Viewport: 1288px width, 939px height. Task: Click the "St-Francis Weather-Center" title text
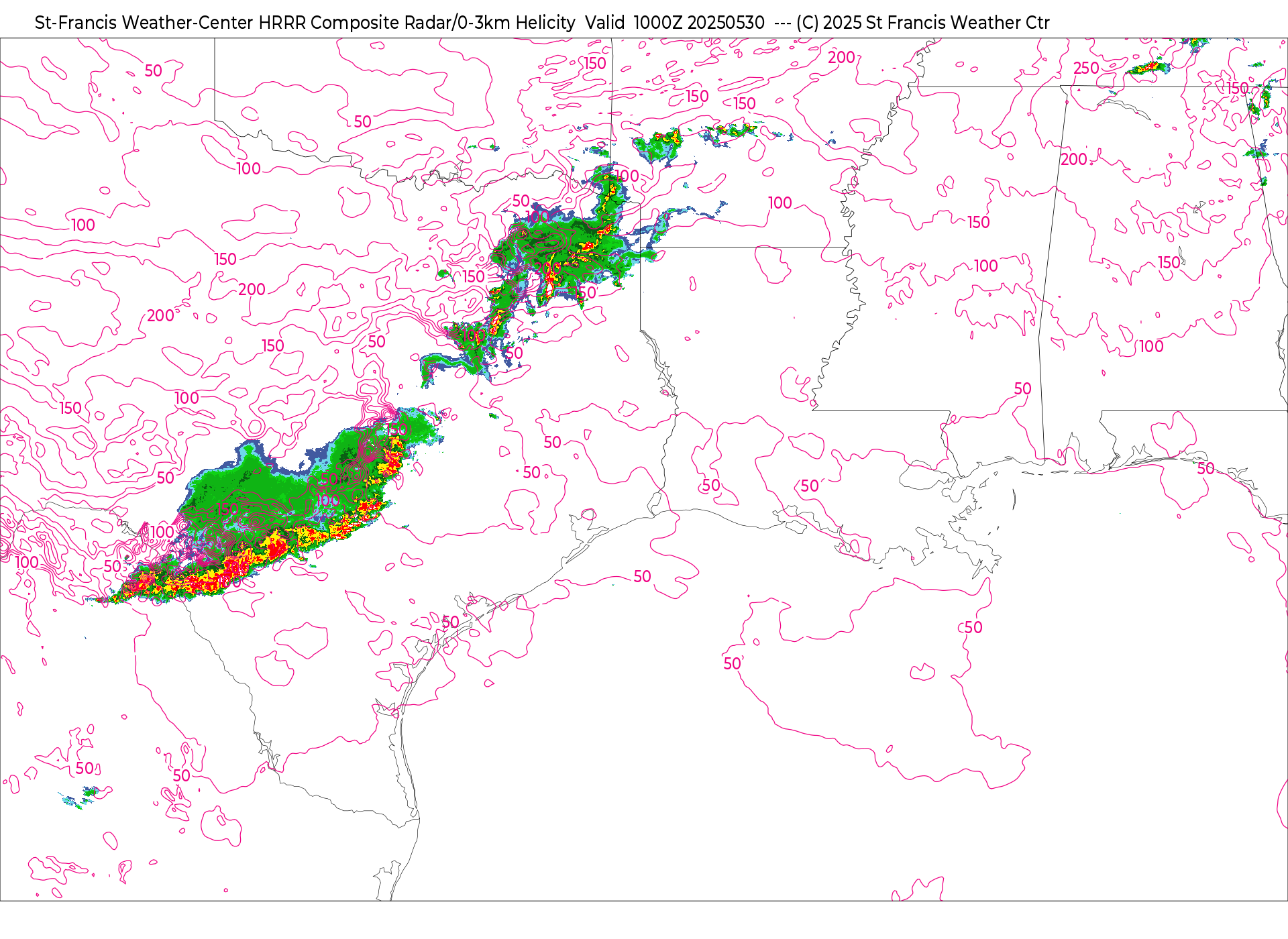pos(144,23)
